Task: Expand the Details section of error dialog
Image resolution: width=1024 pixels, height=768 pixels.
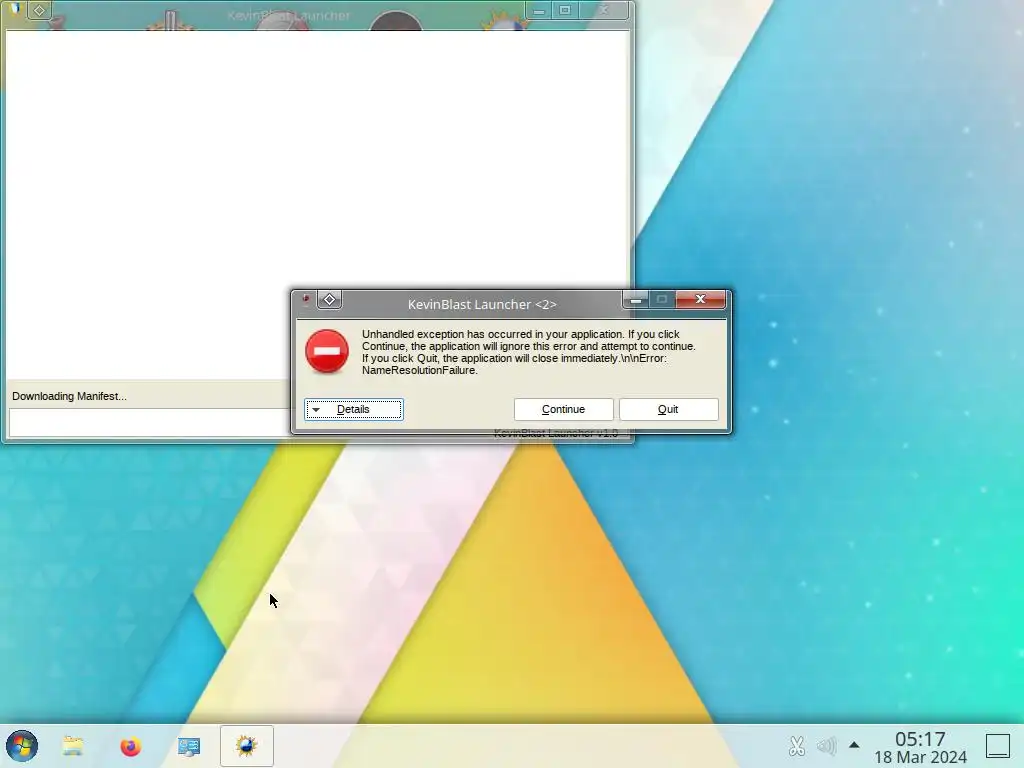Action: (353, 409)
